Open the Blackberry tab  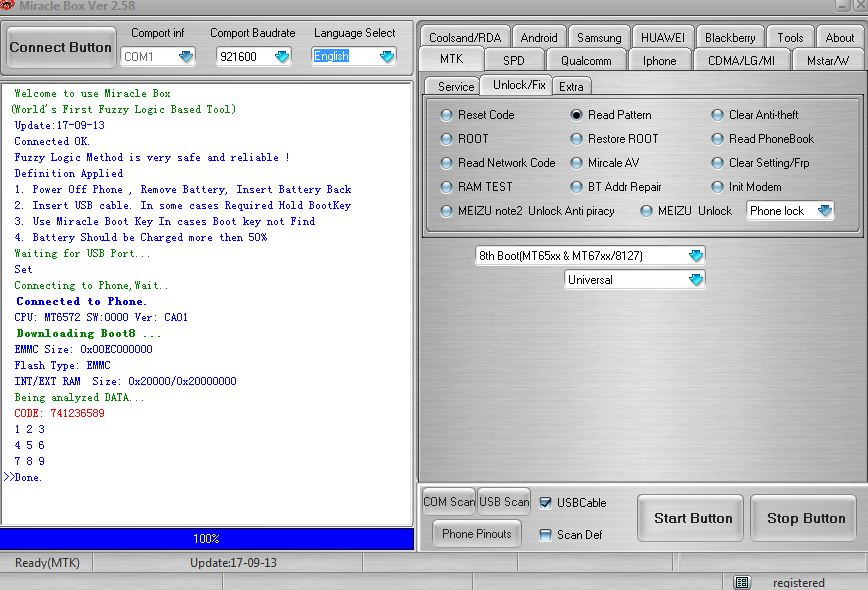tap(730, 38)
